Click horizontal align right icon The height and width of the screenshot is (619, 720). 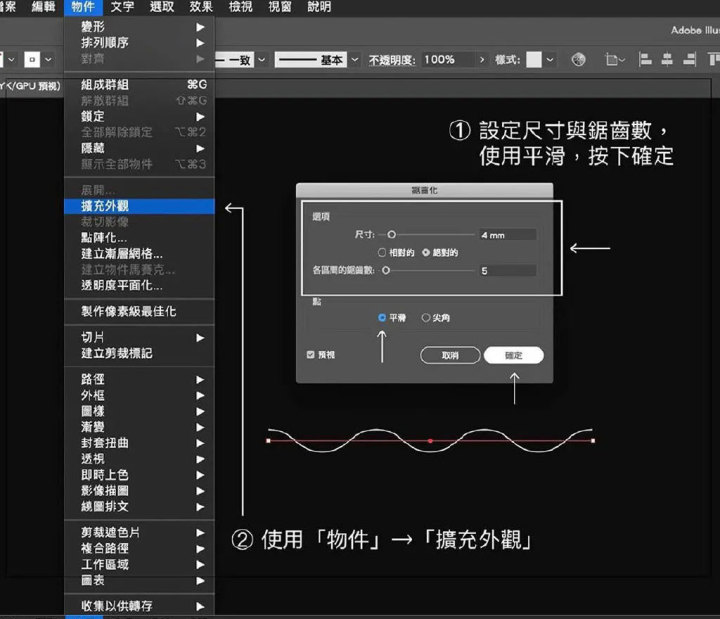pos(689,59)
